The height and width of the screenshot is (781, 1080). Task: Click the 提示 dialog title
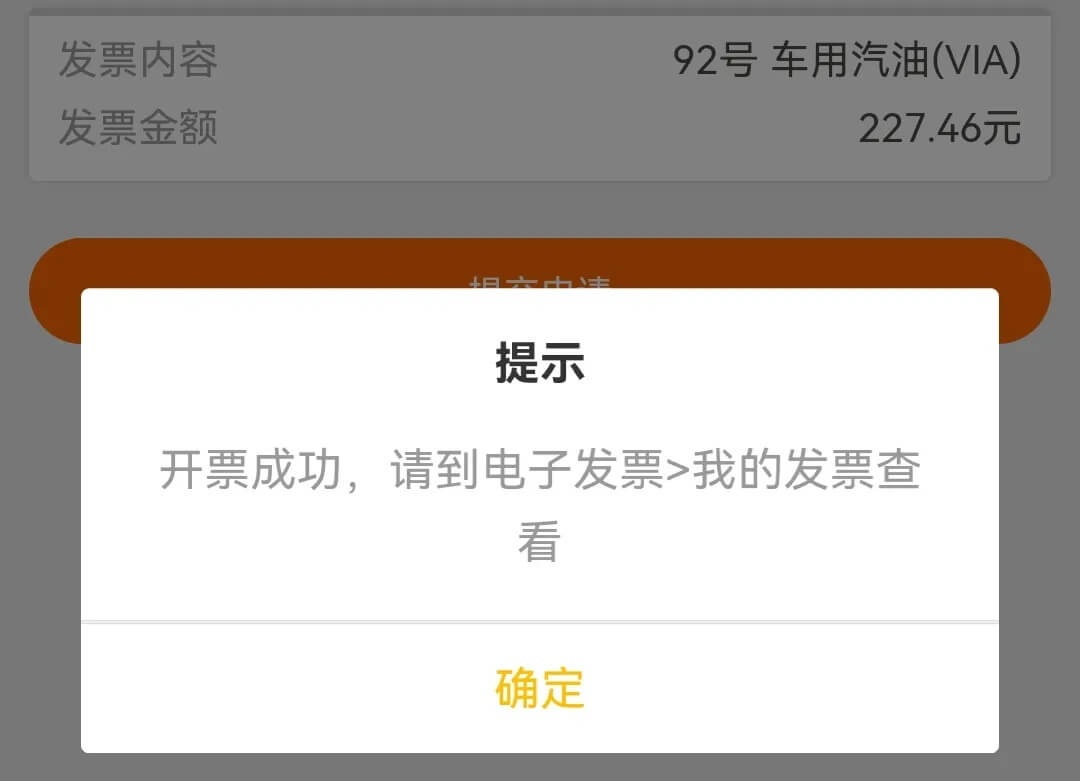point(540,362)
